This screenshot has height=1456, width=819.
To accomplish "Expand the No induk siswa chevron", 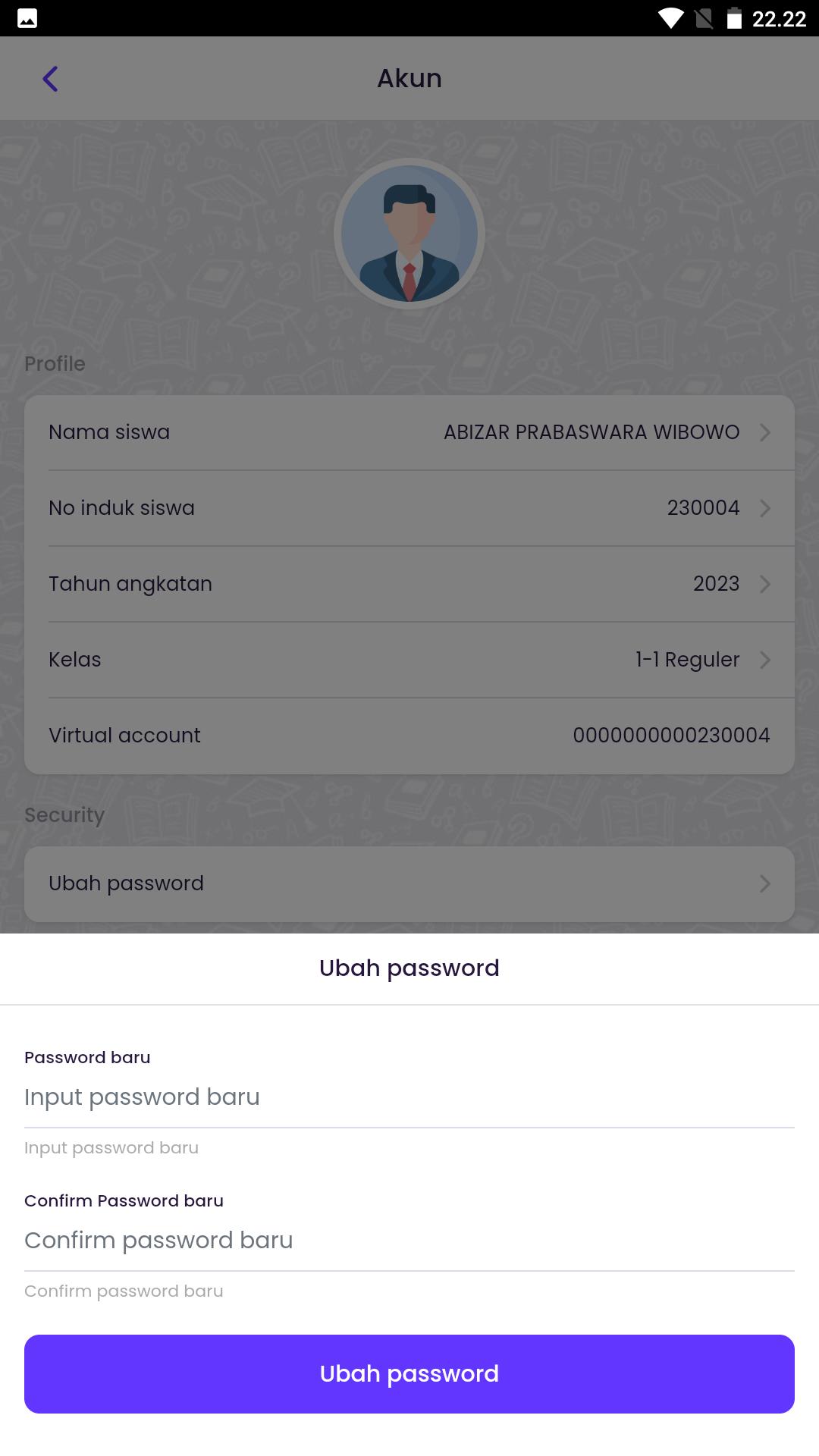I will click(765, 508).
